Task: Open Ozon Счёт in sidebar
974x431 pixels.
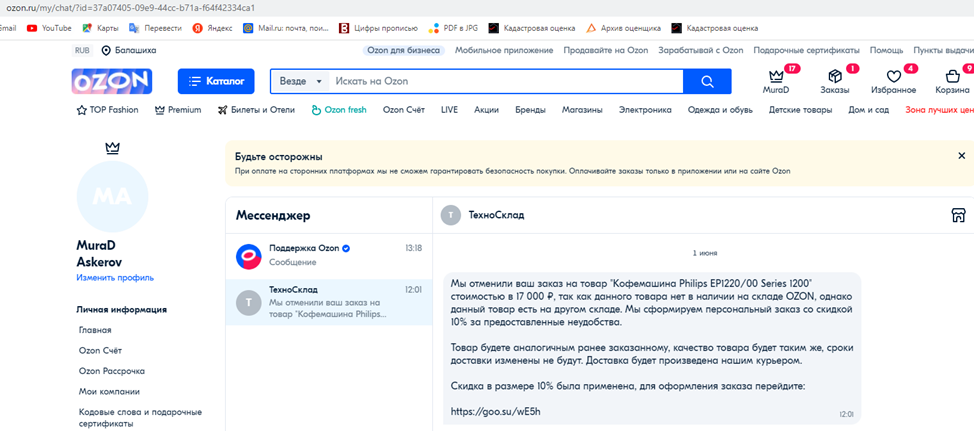Action: point(100,350)
